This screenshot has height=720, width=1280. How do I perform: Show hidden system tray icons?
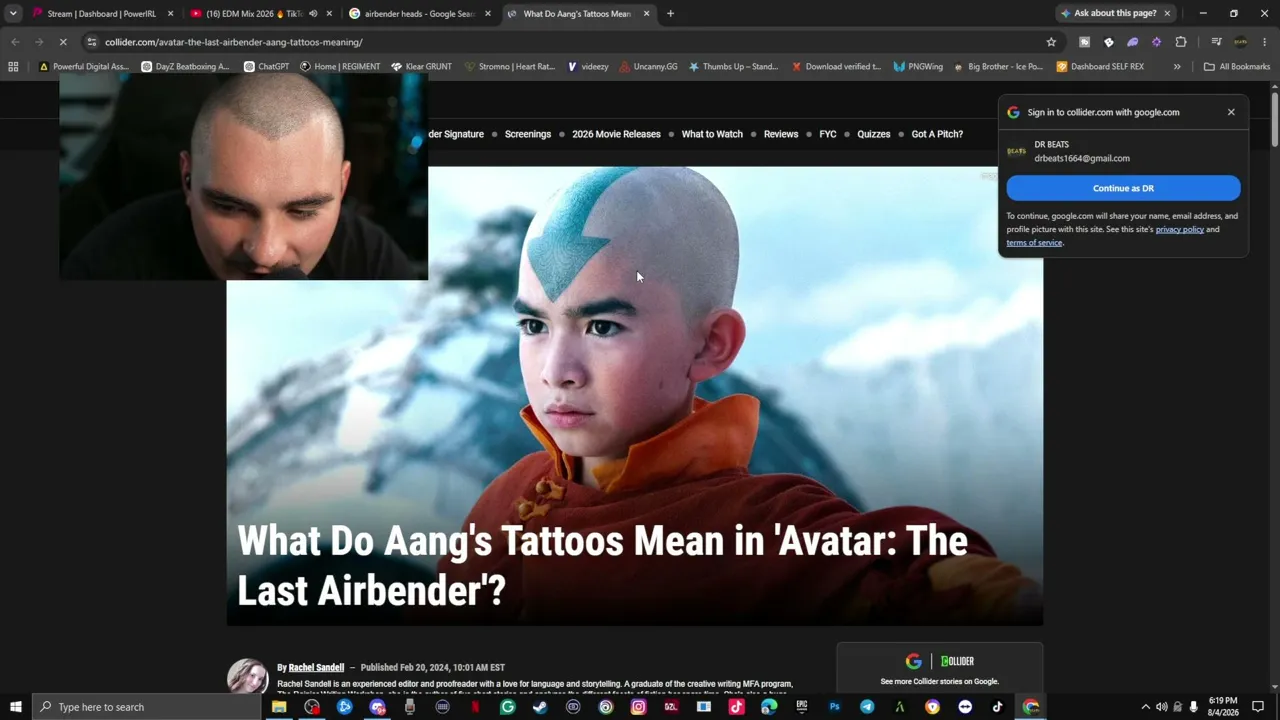1146,707
